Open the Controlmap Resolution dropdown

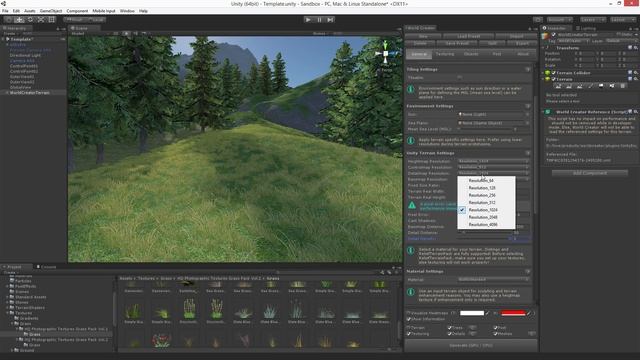(493, 167)
